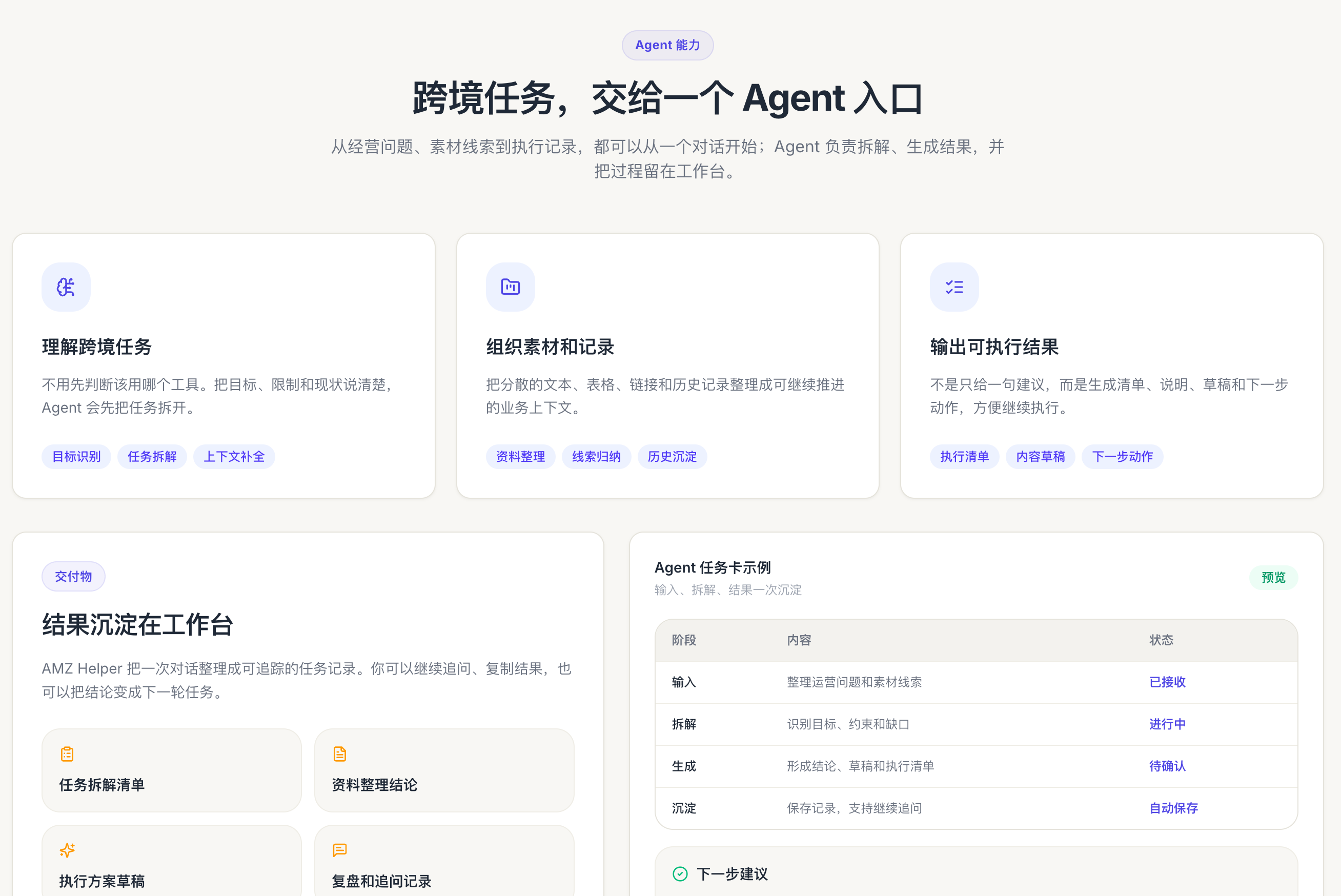Screen dimensions: 1341x896
Task: Click 识别目标、约束和缺口 cell
Action: tap(848, 724)
